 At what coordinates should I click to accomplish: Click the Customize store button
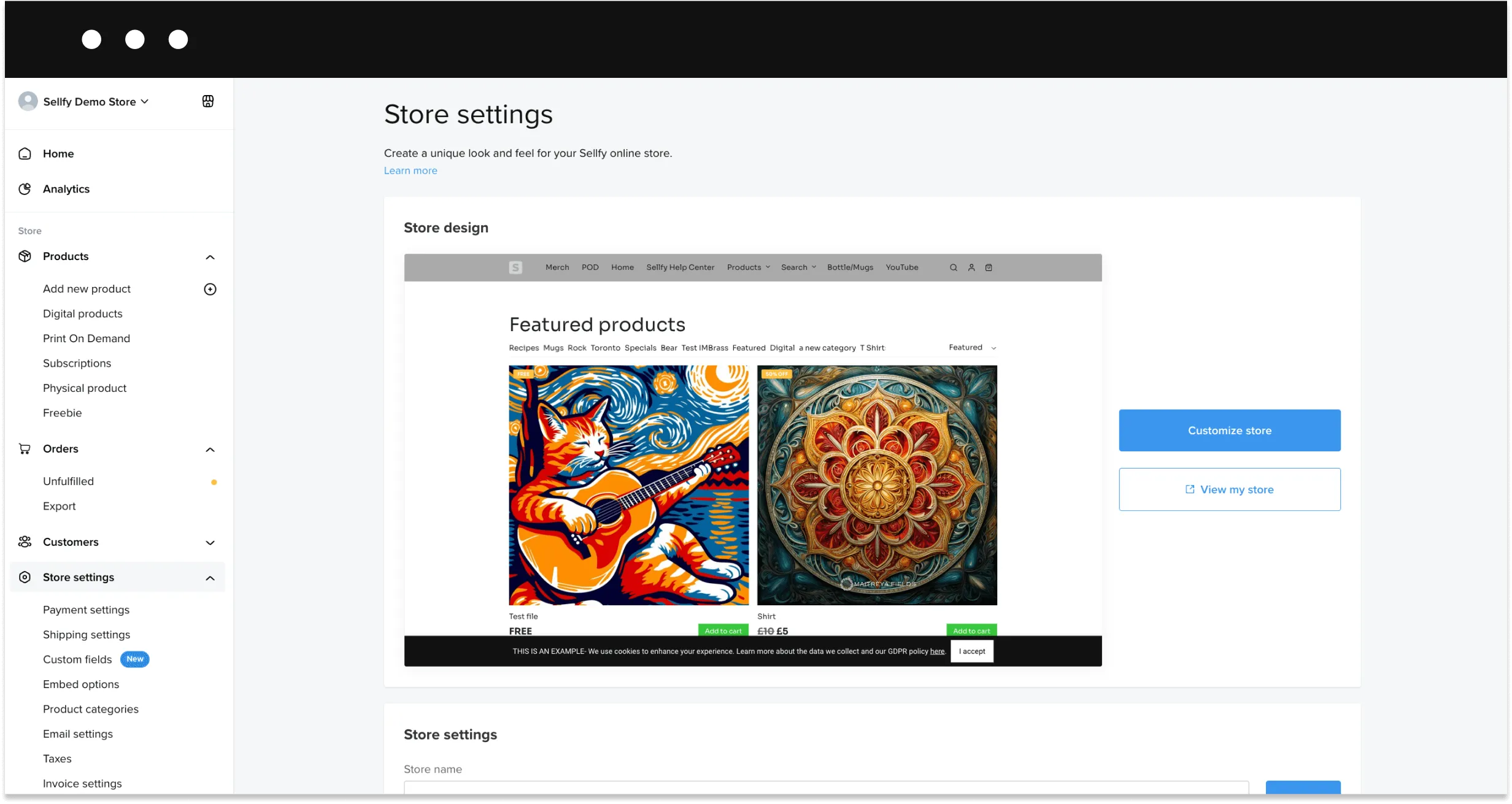pos(1230,431)
